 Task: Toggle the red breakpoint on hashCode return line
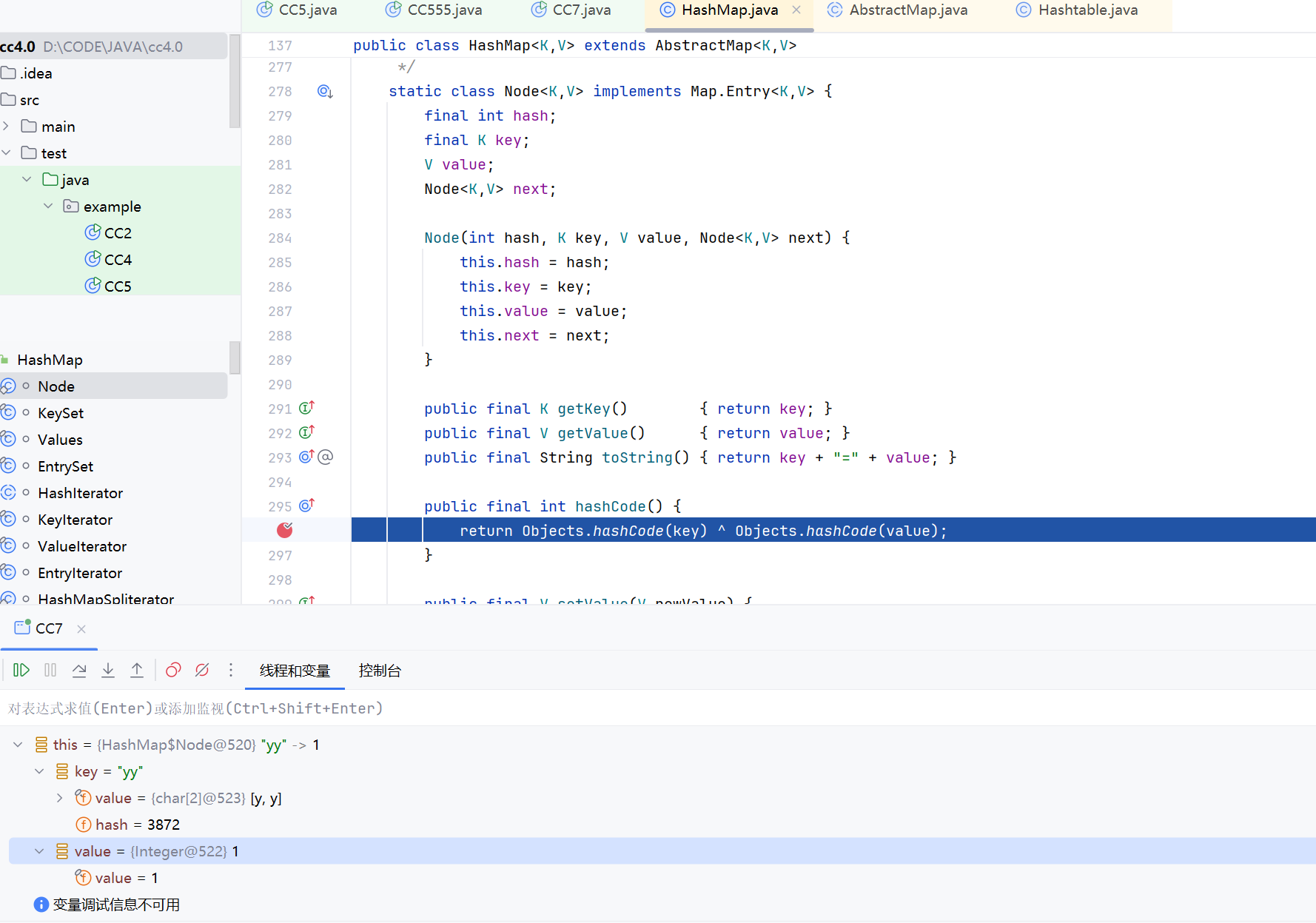pos(285,530)
